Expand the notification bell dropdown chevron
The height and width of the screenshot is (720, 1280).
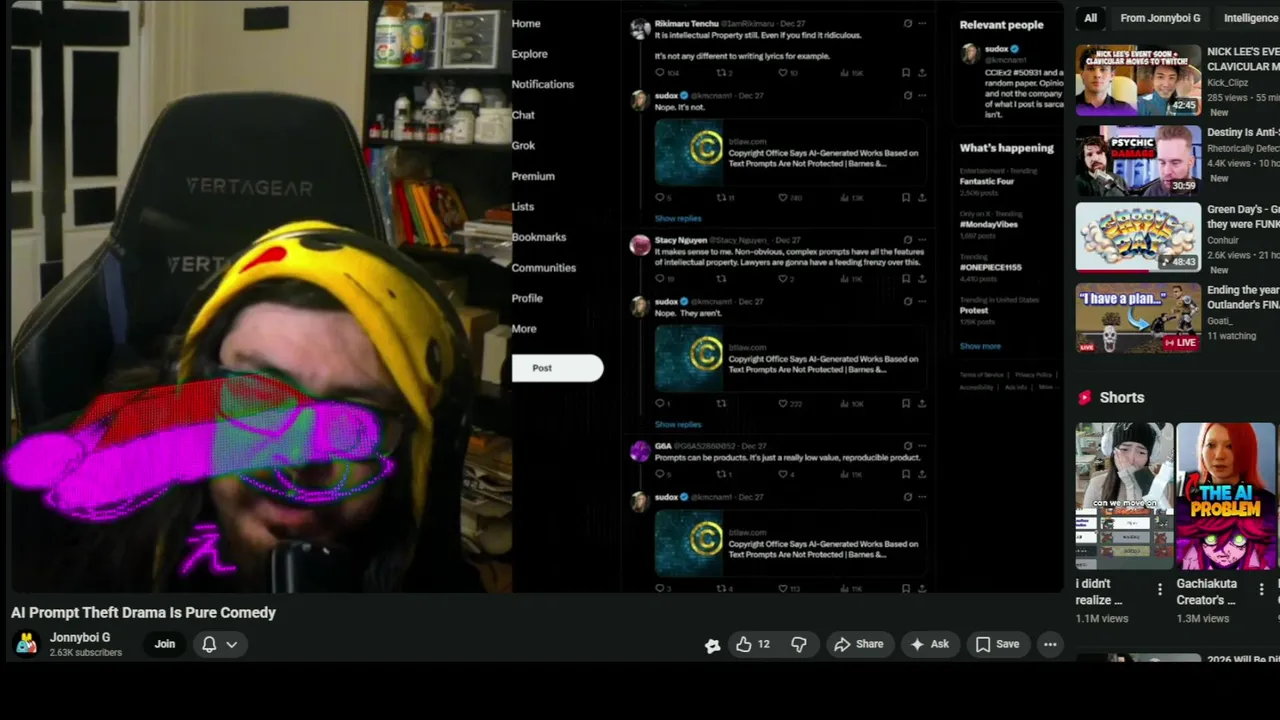tap(231, 645)
